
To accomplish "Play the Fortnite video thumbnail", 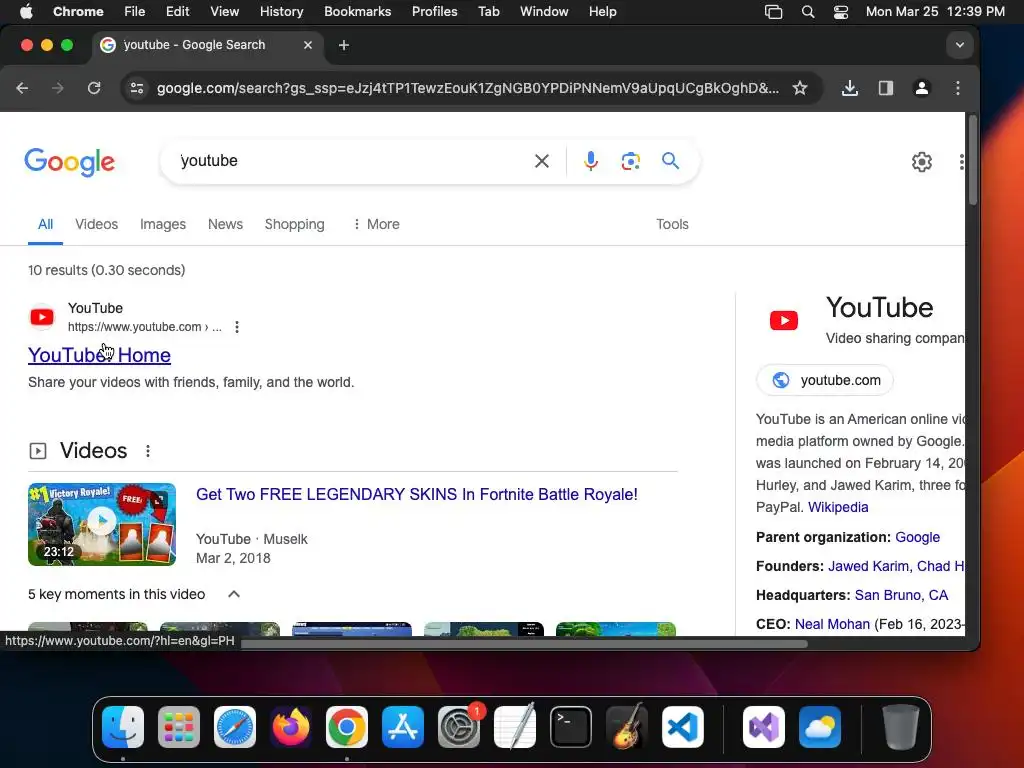I will click(102, 524).
